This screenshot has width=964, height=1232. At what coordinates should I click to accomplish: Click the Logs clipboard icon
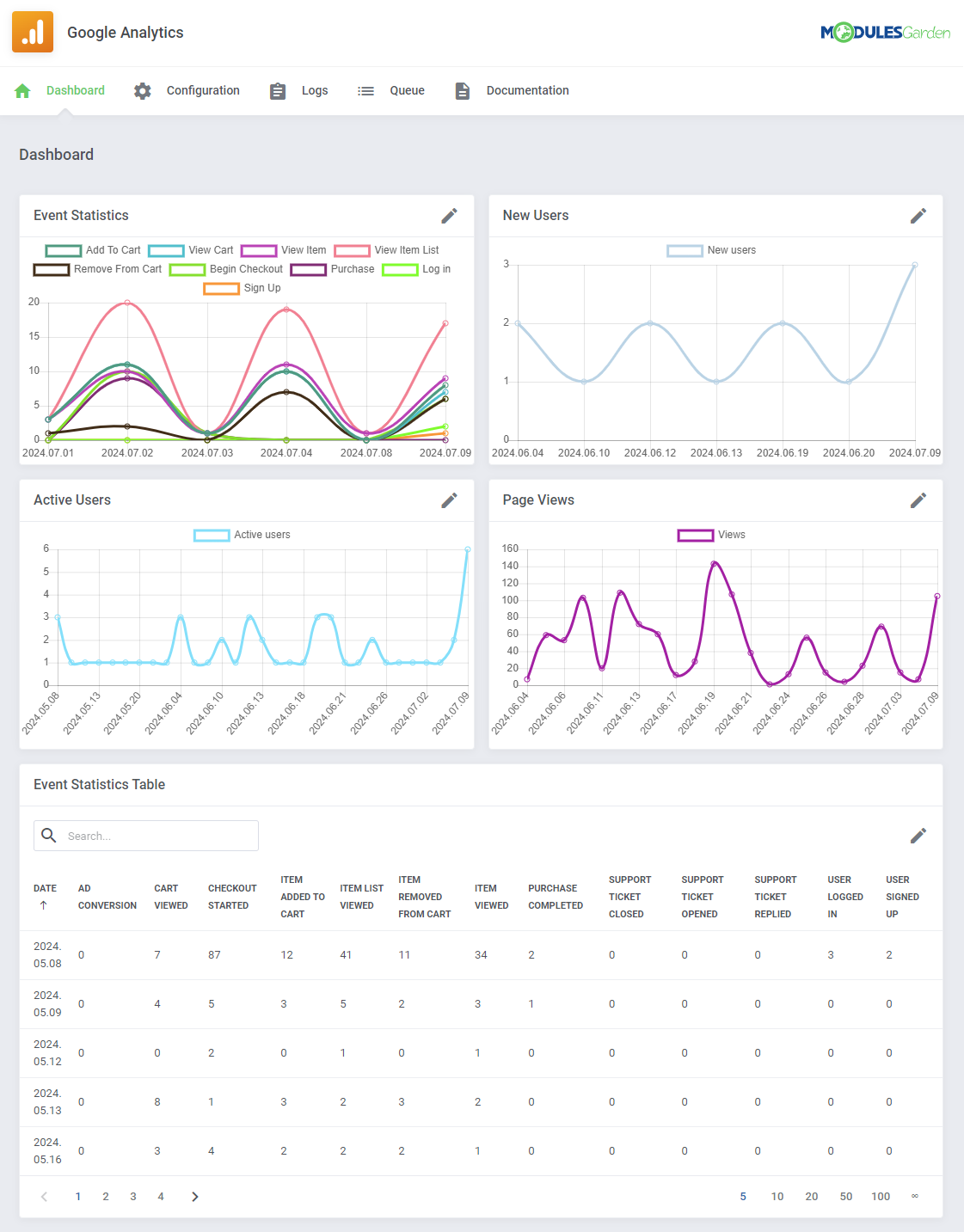click(278, 90)
